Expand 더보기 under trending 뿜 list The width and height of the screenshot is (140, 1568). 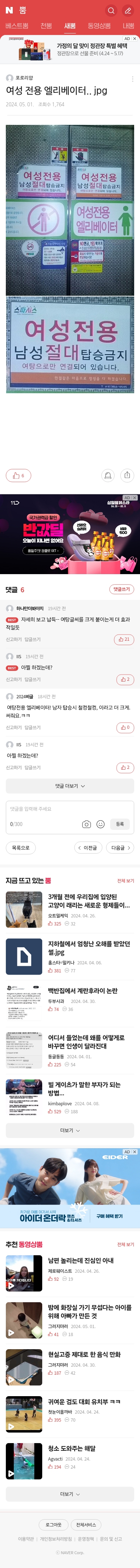pyautogui.click(x=70, y=1130)
